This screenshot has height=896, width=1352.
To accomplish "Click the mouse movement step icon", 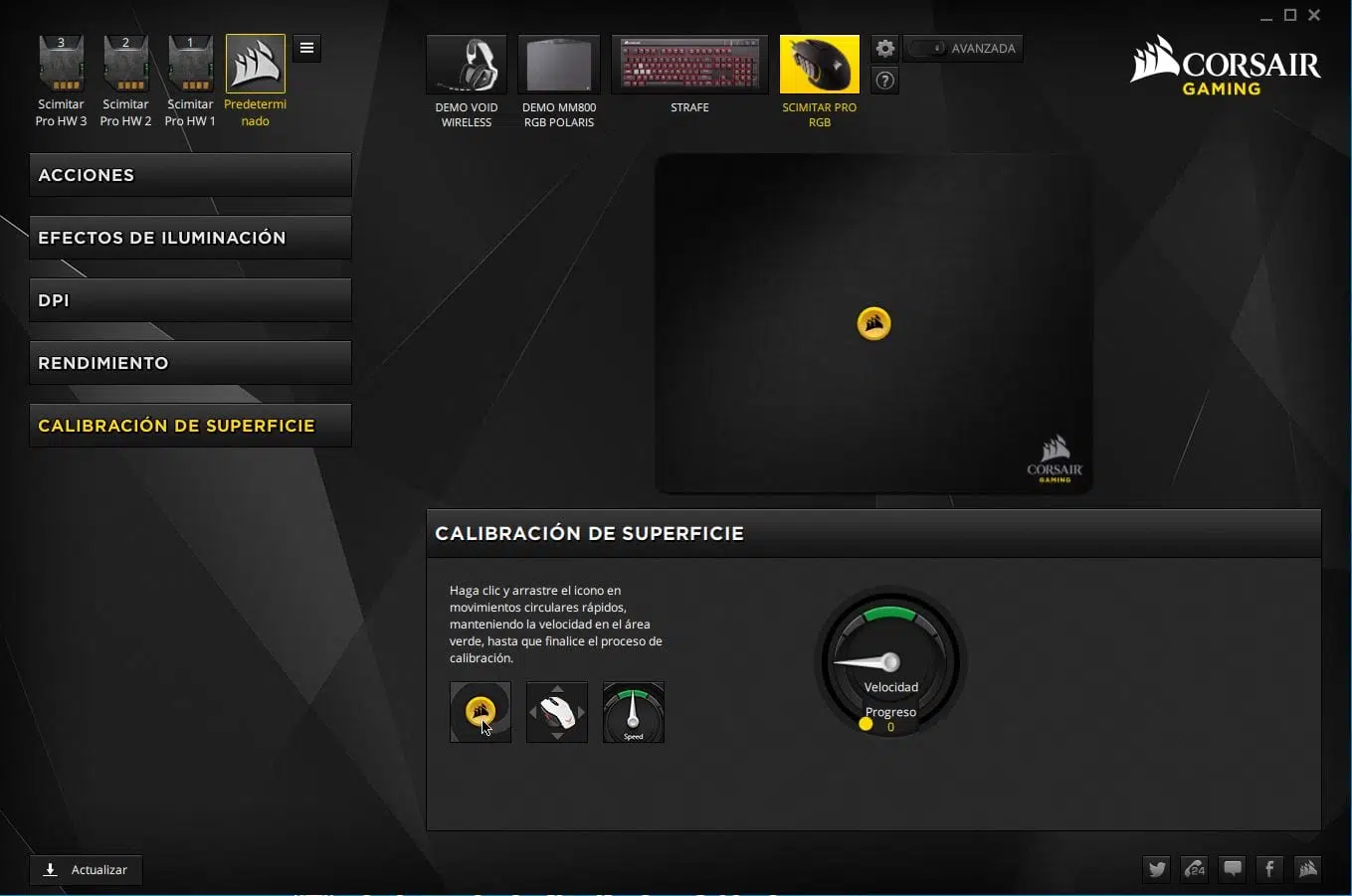I will click(x=557, y=712).
